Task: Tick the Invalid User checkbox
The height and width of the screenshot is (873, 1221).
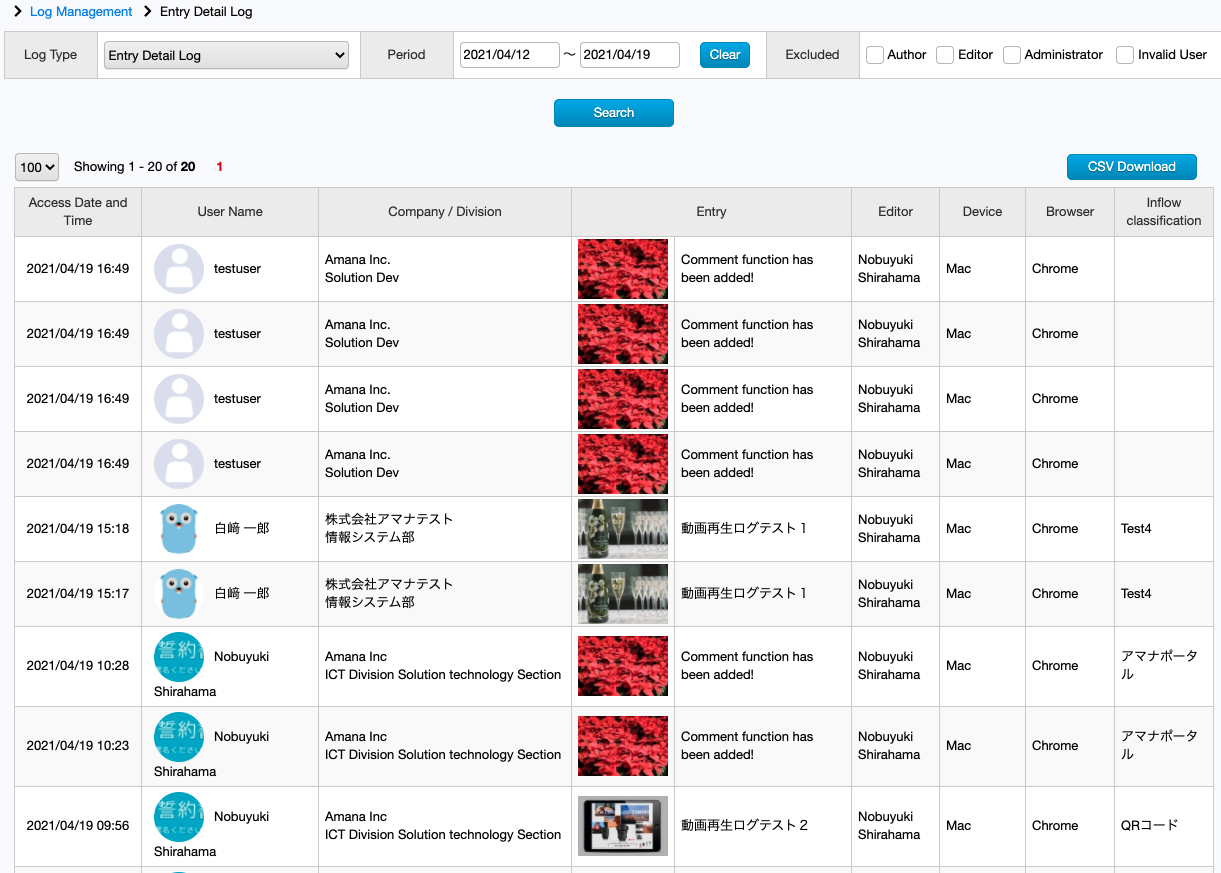Action: [x=1125, y=55]
